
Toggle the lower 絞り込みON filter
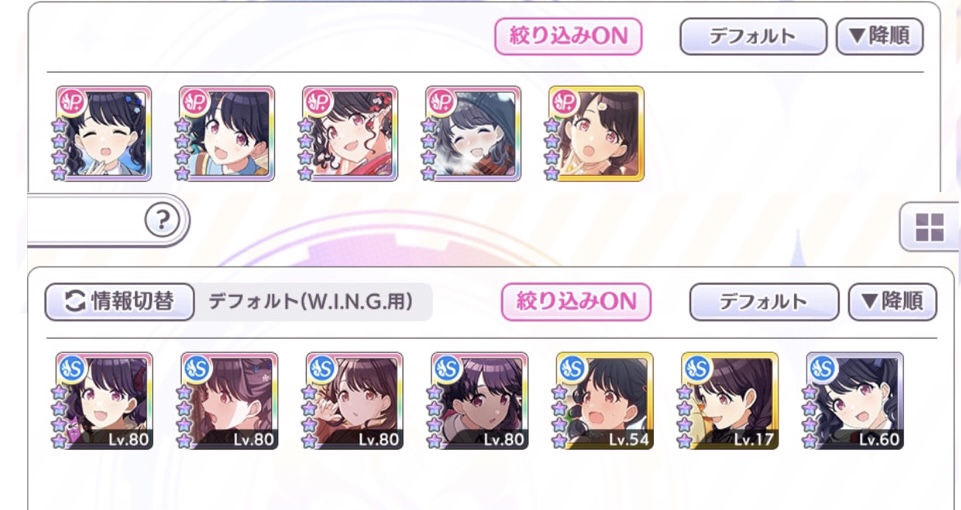click(575, 302)
